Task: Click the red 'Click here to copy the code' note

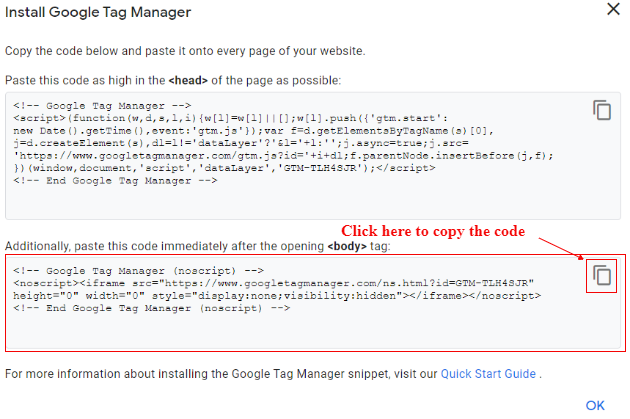Action: 433,231
